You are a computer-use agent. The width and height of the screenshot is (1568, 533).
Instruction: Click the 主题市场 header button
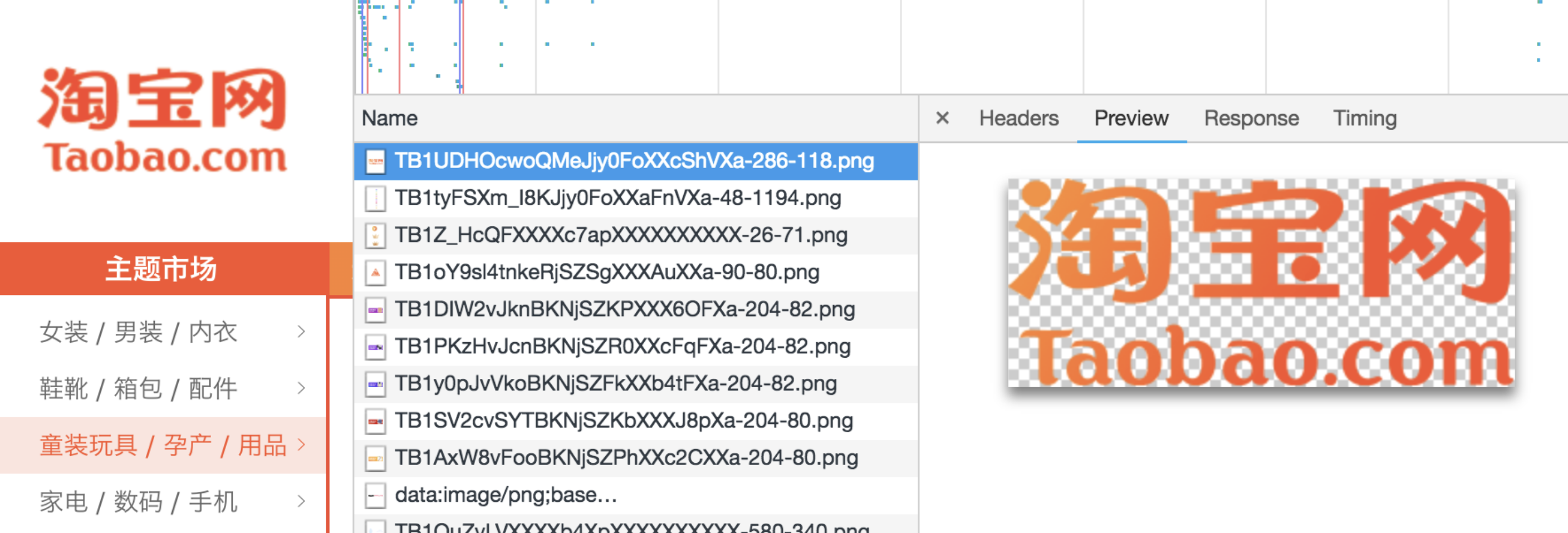(161, 269)
